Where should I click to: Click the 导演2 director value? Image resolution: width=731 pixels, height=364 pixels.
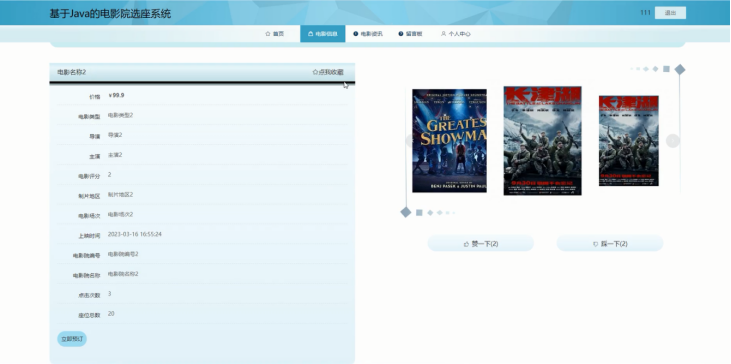click(x=115, y=135)
